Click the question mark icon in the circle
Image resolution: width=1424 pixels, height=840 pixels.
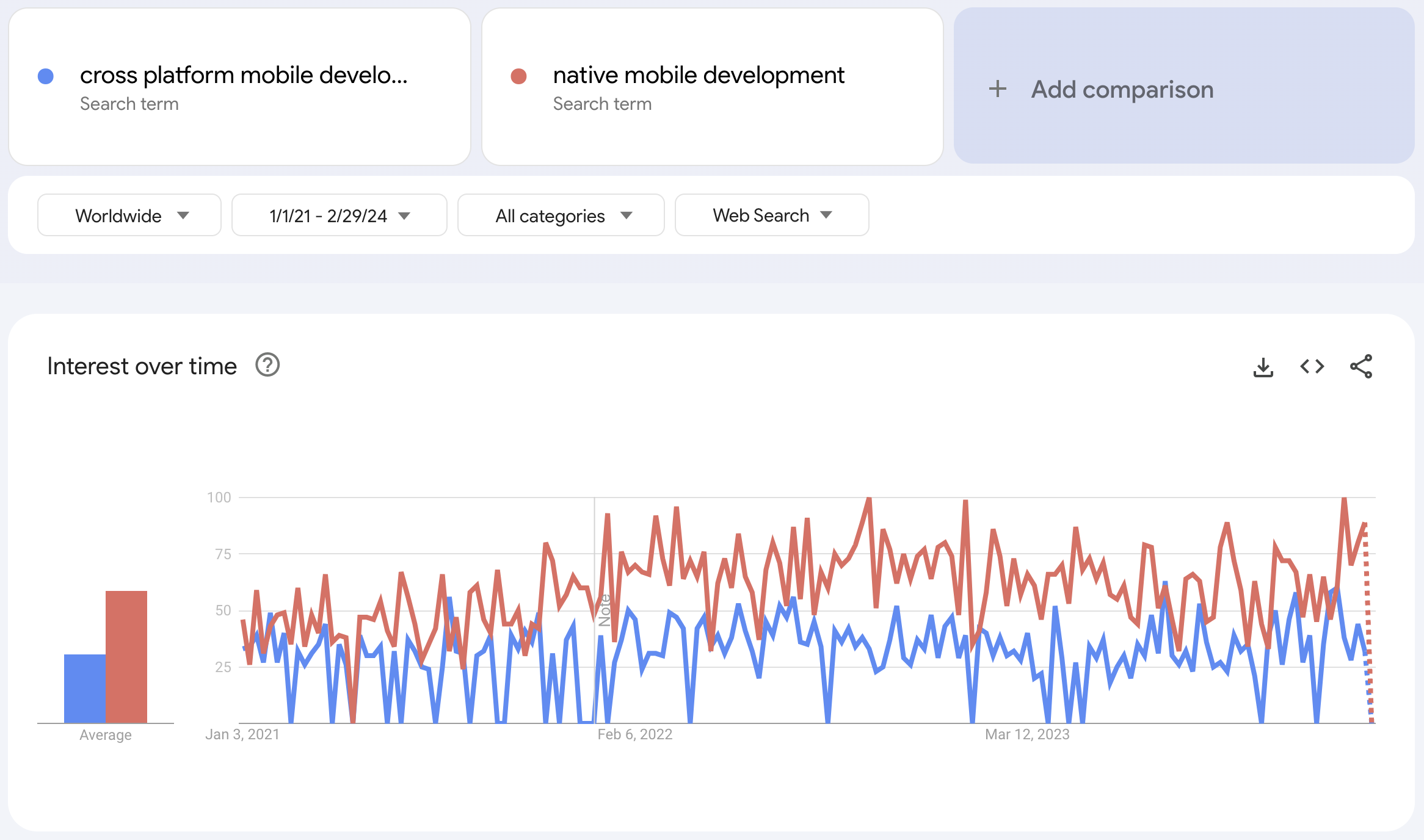pyautogui.click(x=267, y=365)
